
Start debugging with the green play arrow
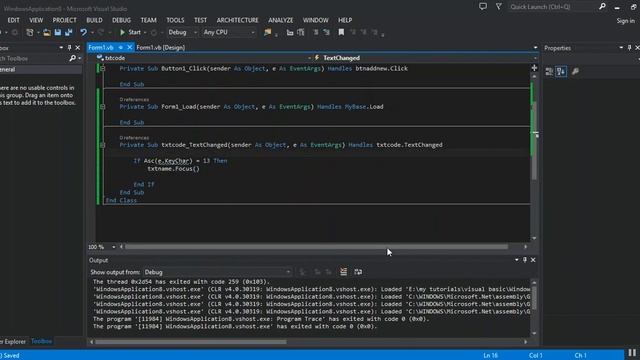122,32
